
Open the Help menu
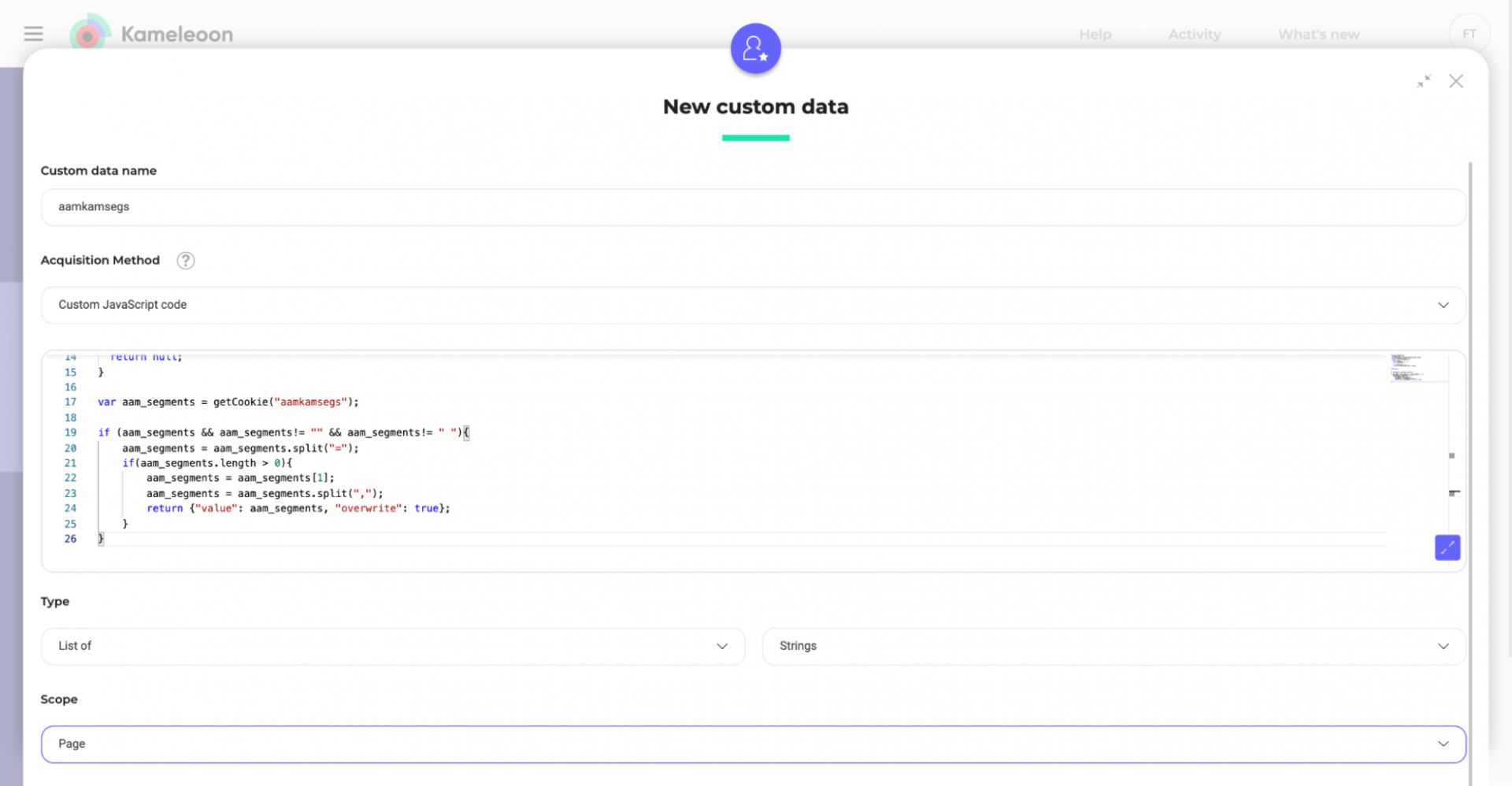pos(1095,35)
